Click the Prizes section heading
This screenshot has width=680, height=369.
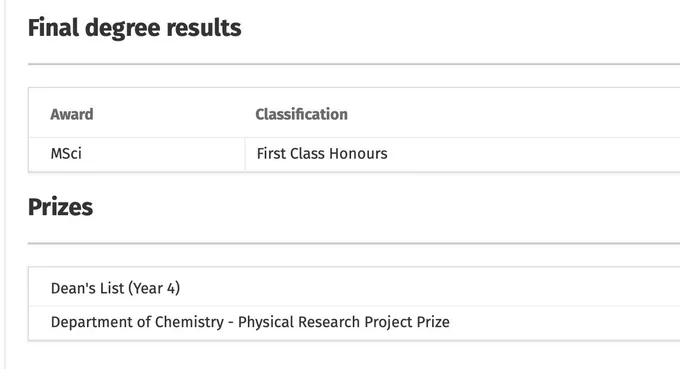[x=60, y=207]
